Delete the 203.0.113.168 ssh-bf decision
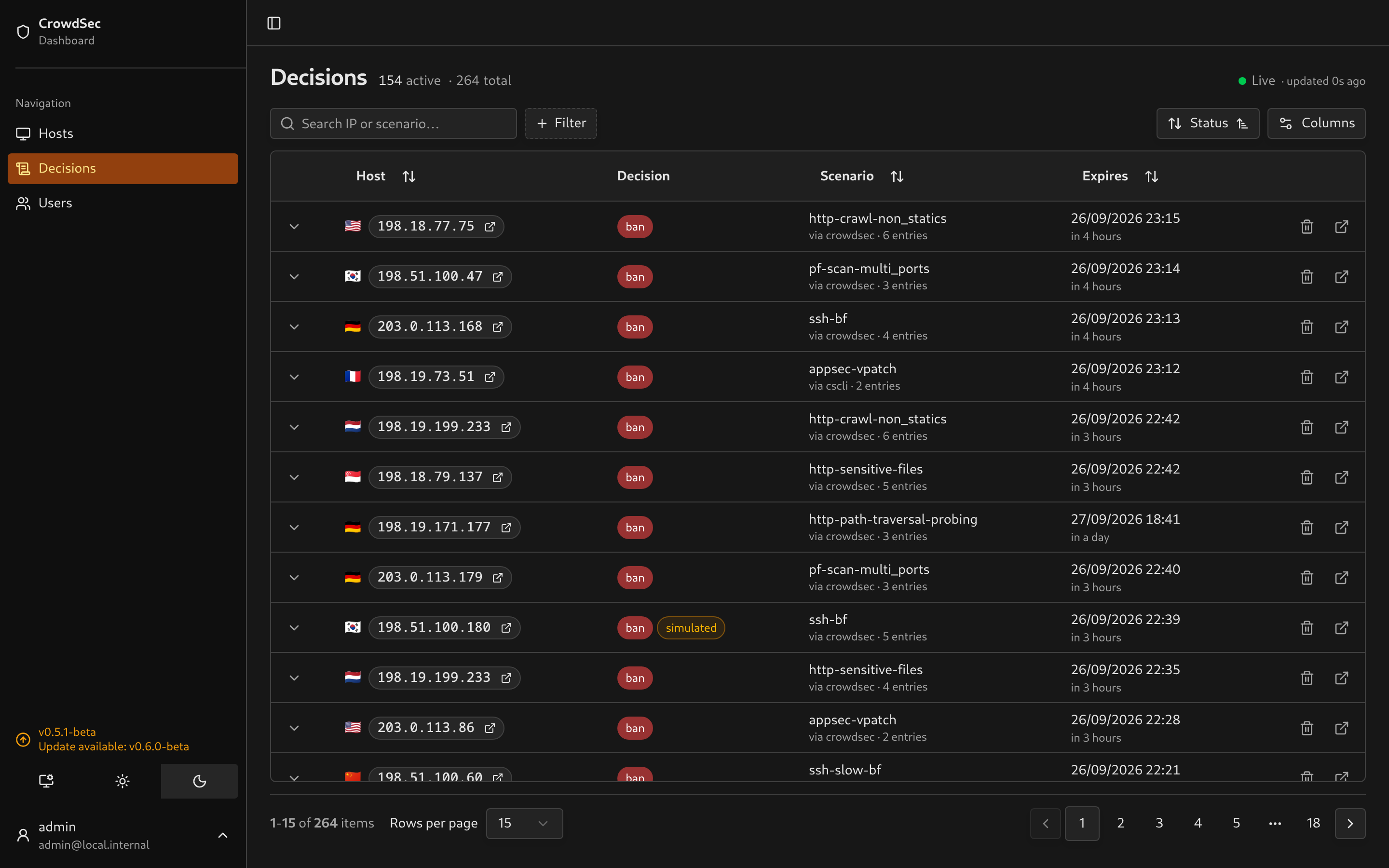 point(1307,326)
